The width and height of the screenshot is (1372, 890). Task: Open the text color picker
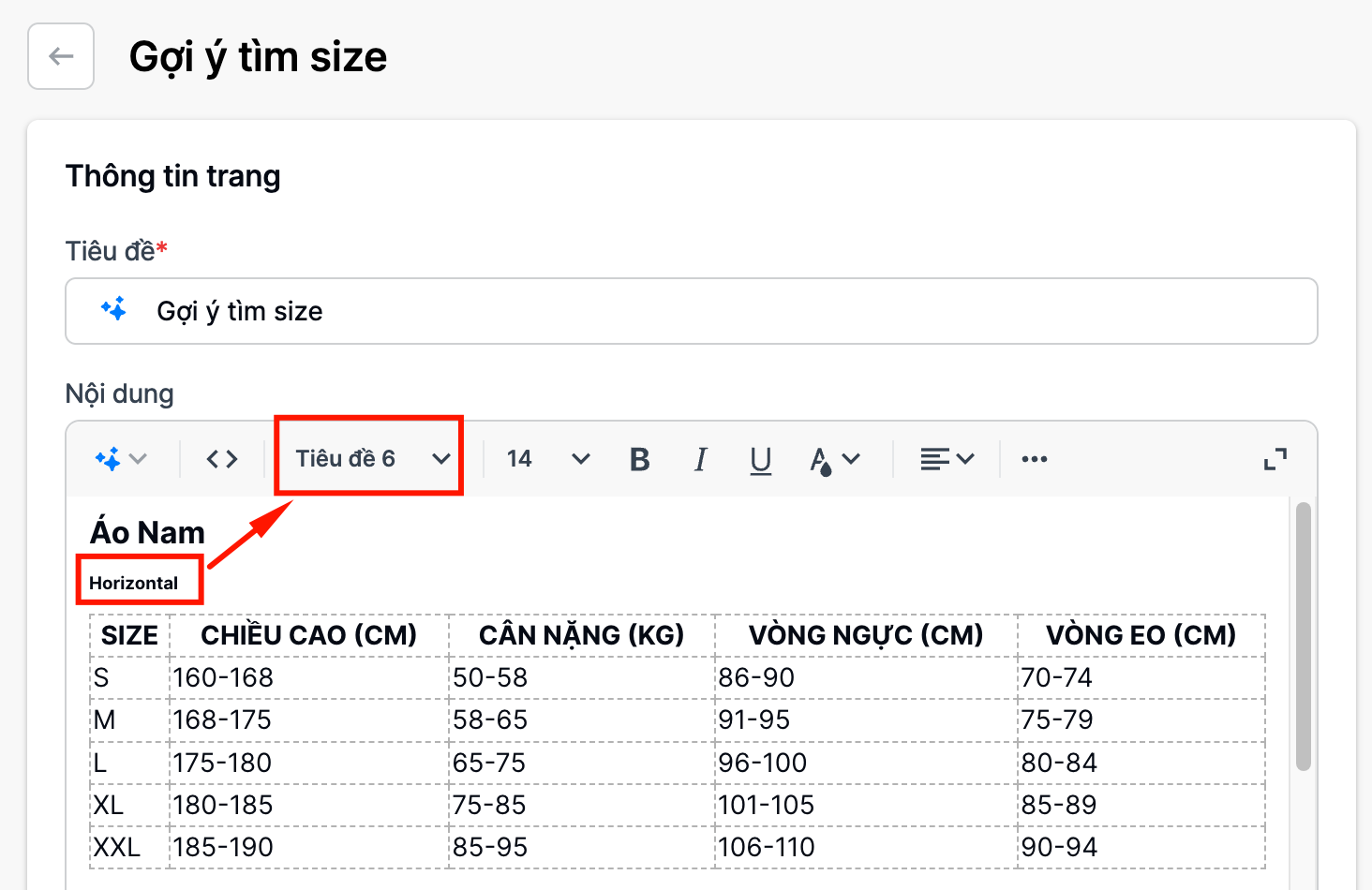(834, 459)
